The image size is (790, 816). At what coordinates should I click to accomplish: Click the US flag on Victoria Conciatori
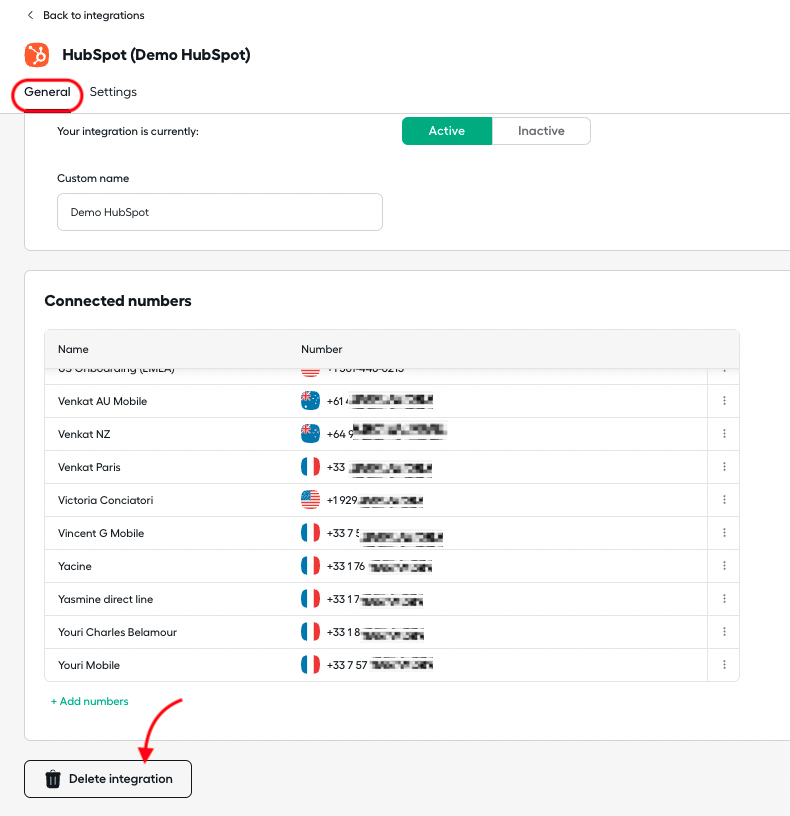point(310,500)
